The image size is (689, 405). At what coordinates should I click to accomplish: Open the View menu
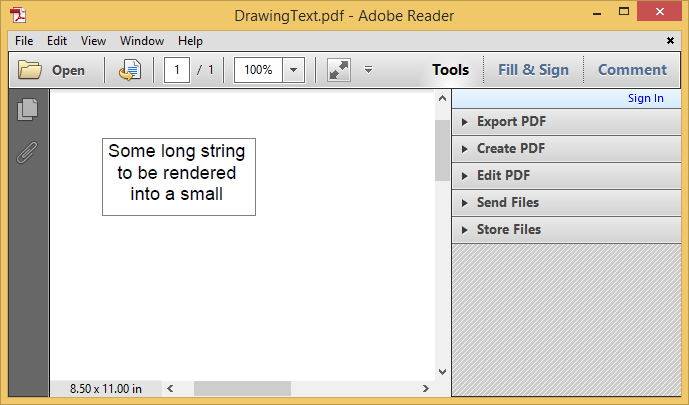[x=93, y=41]
